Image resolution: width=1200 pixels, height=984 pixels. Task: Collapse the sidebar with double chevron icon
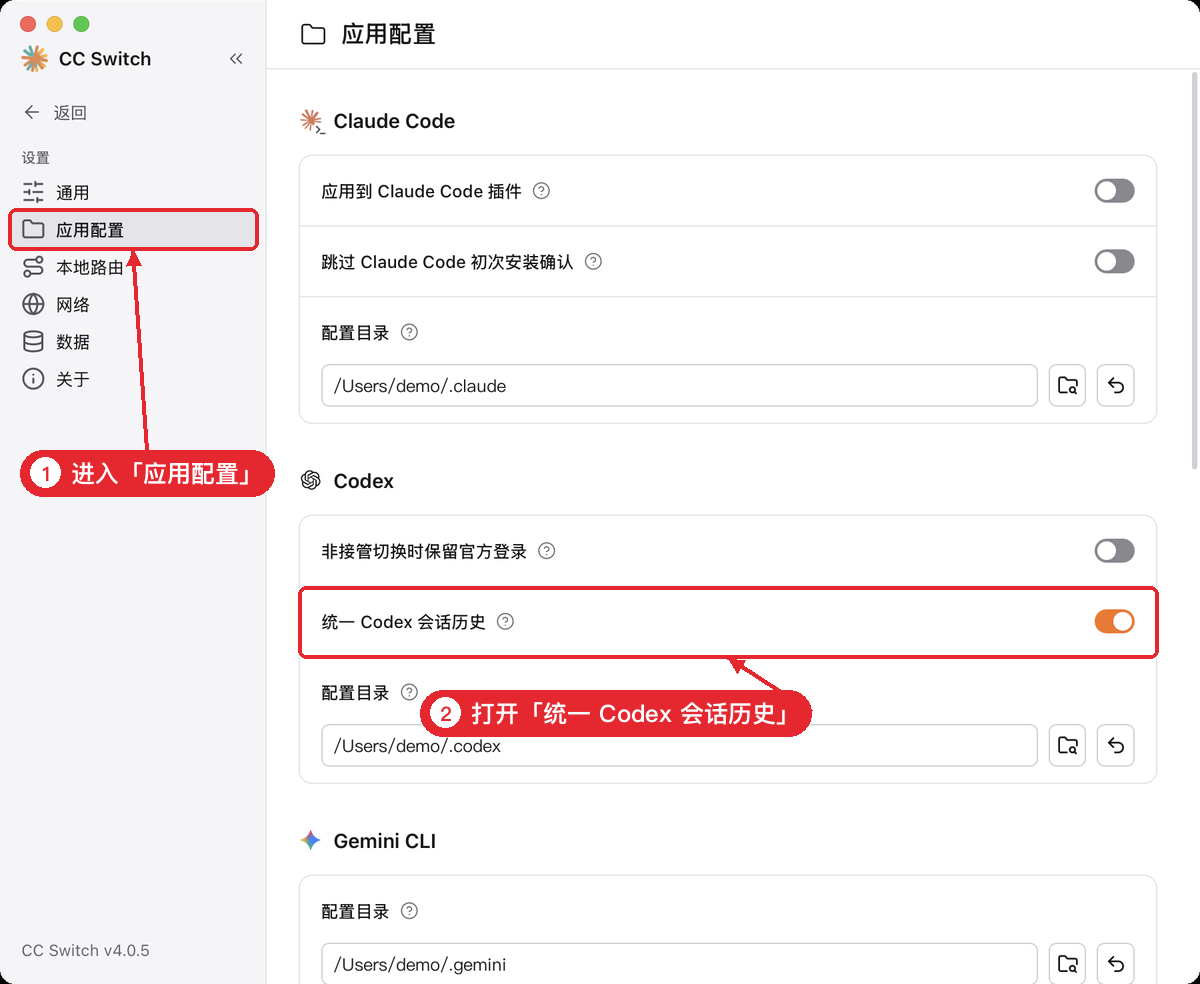coord(236,59)
